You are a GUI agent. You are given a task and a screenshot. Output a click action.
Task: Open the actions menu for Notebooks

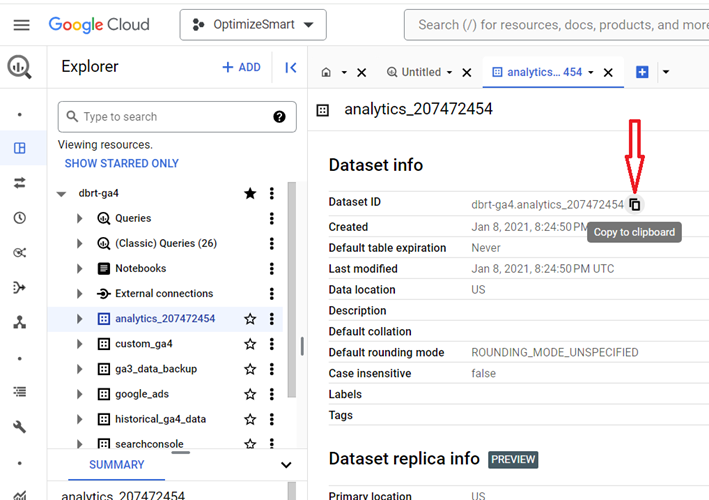(272, 269)
